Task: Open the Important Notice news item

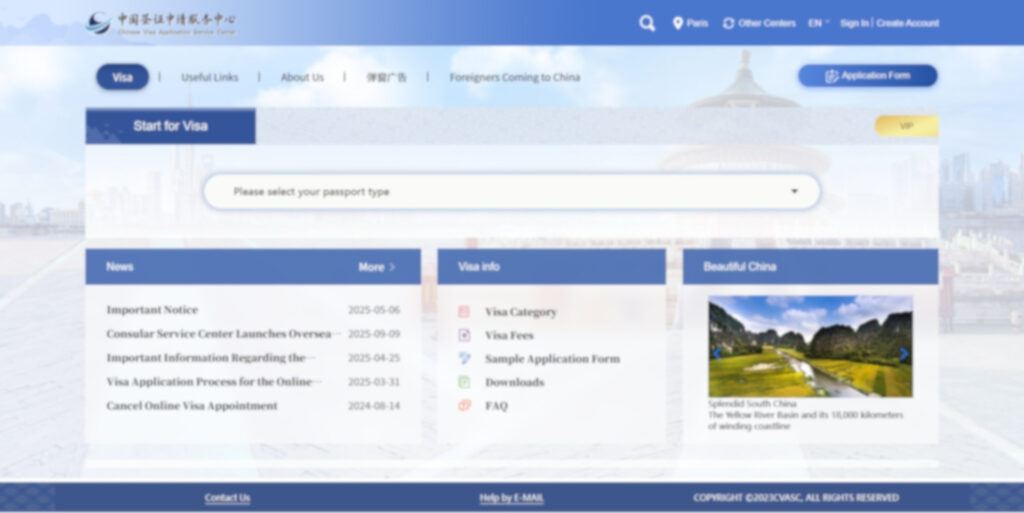Action: click(152, 310)
